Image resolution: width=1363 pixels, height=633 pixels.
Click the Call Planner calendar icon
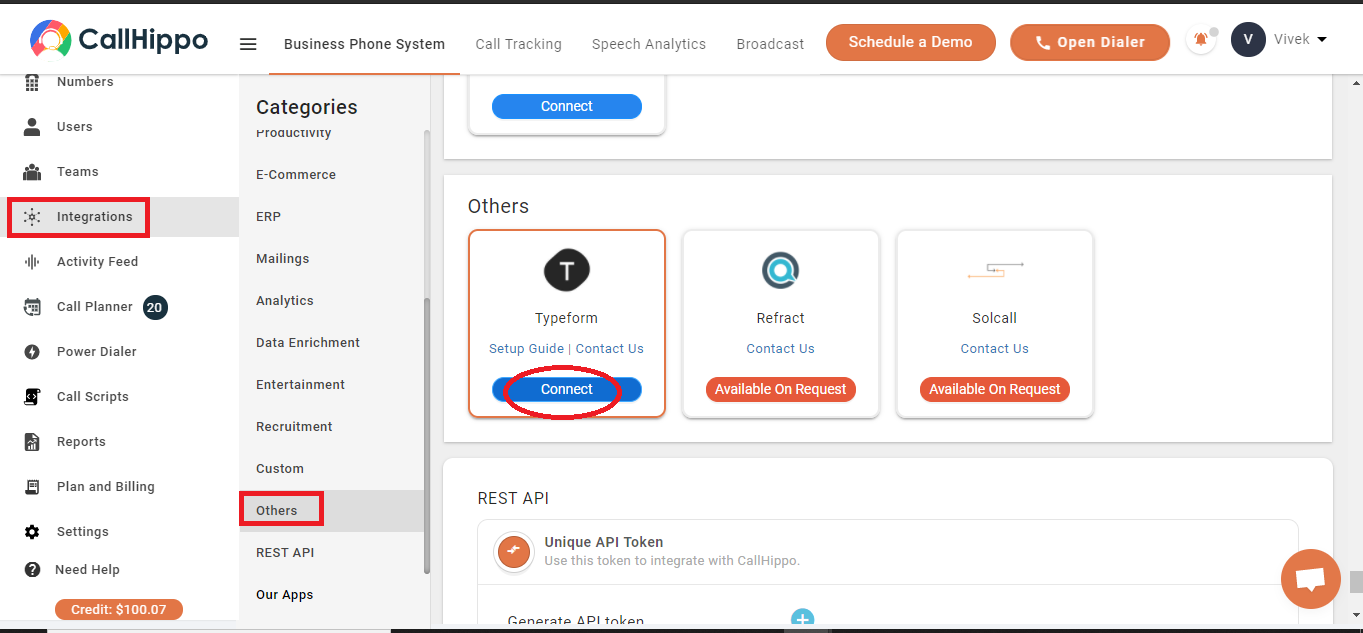[x=32, y=307]
